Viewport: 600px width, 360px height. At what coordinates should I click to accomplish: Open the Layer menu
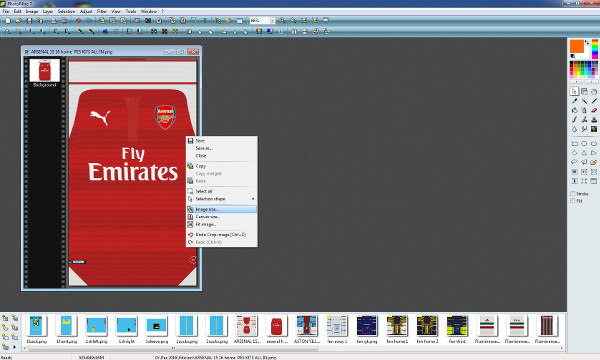click(x=48, y=11)
